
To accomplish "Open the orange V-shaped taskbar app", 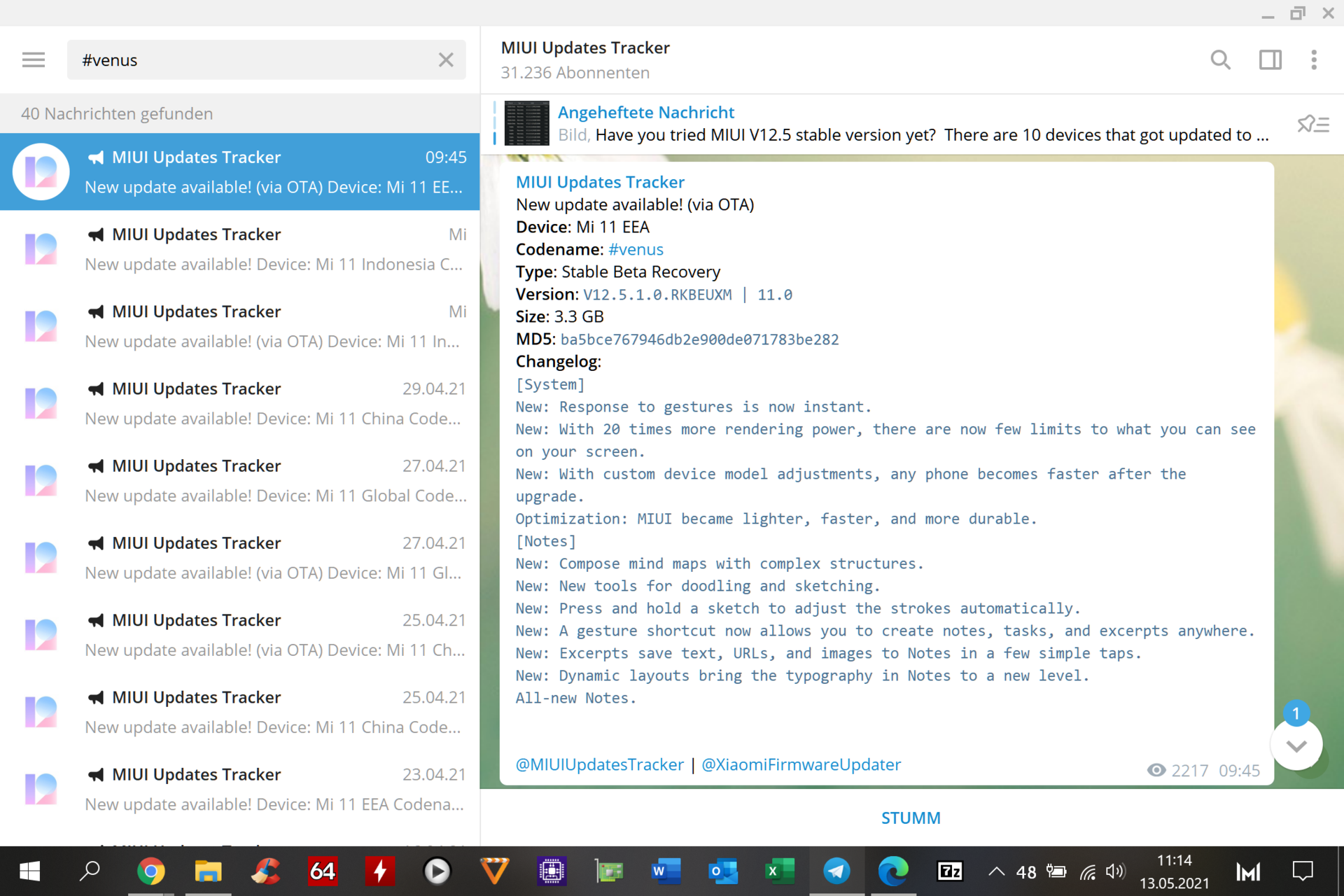I will (x=495, y=871).
